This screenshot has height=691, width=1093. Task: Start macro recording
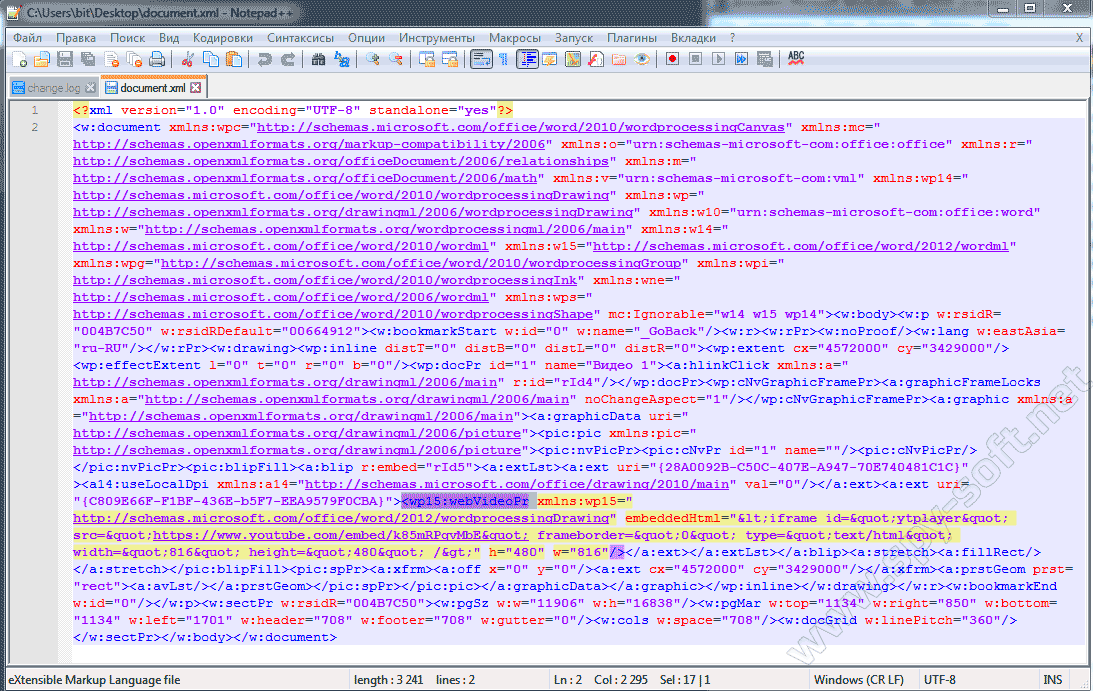(672, 60)
